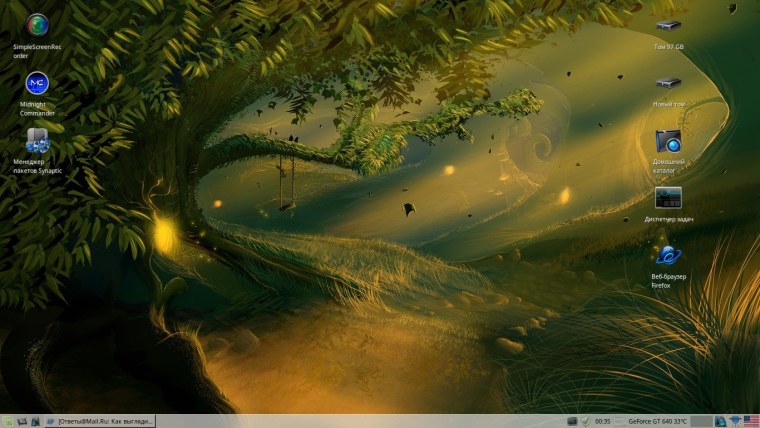This screenshot has width=760, height=428.
Task: Open Домашний каталог home folder
Action: [x=668, y=141]
